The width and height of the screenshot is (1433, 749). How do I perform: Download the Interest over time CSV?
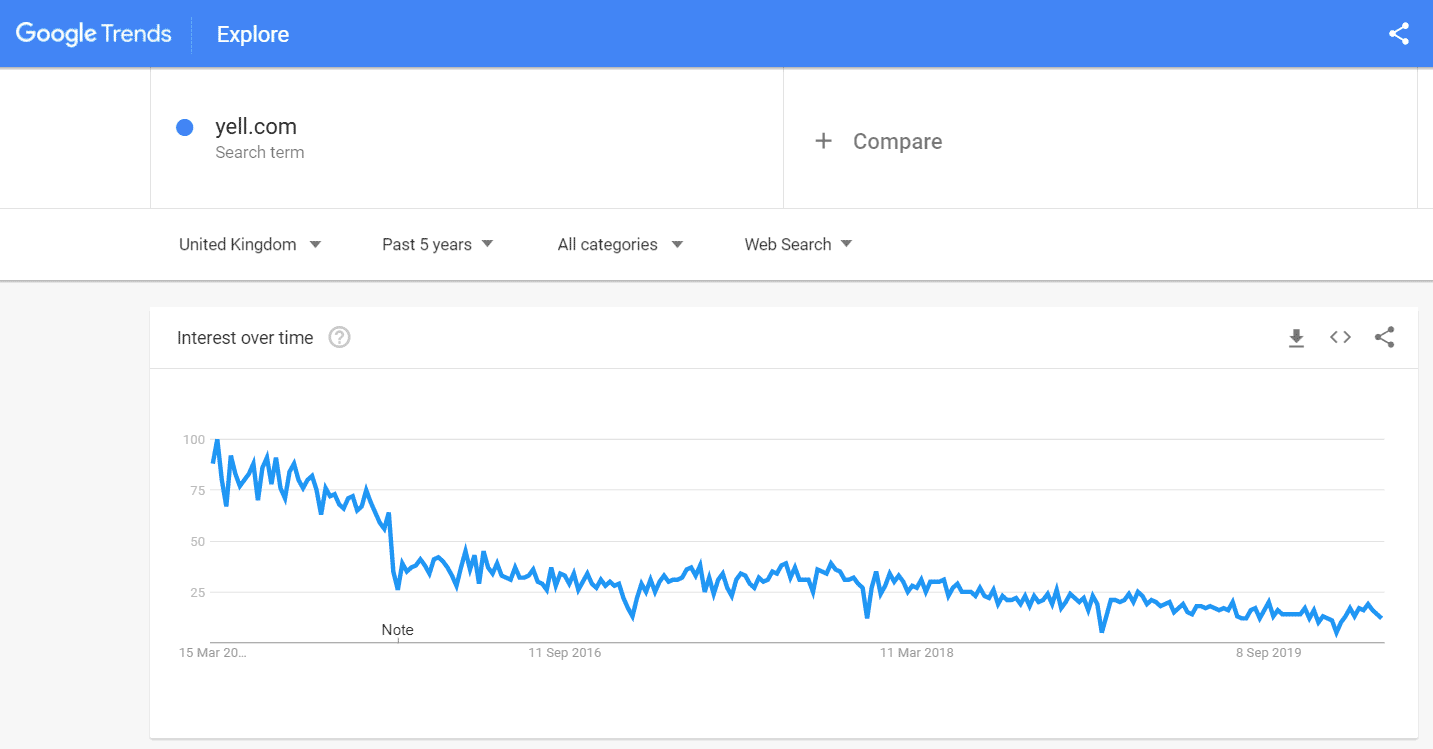(x=1296, y=338)
